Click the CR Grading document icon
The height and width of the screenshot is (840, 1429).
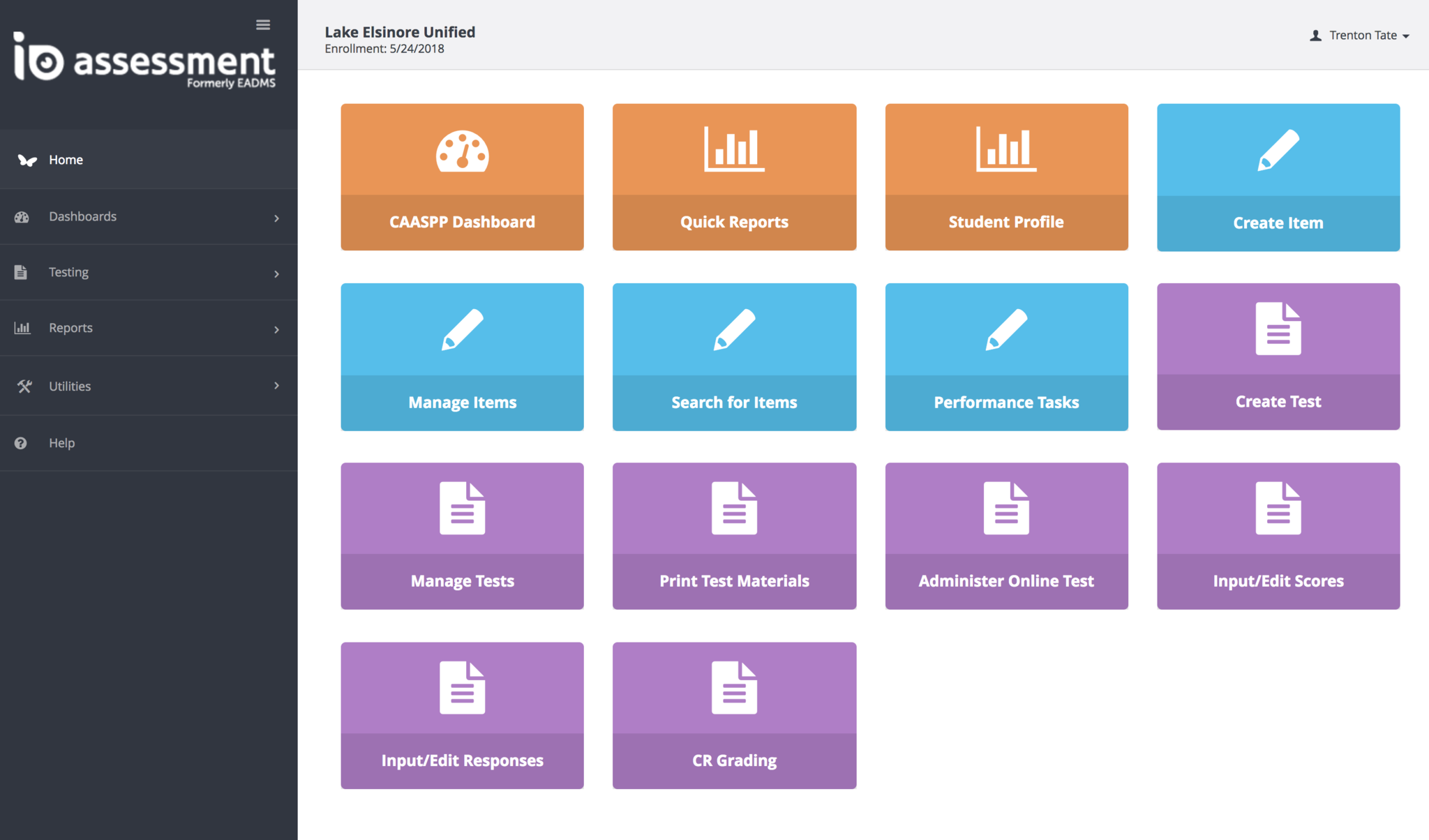coord(734,688)
